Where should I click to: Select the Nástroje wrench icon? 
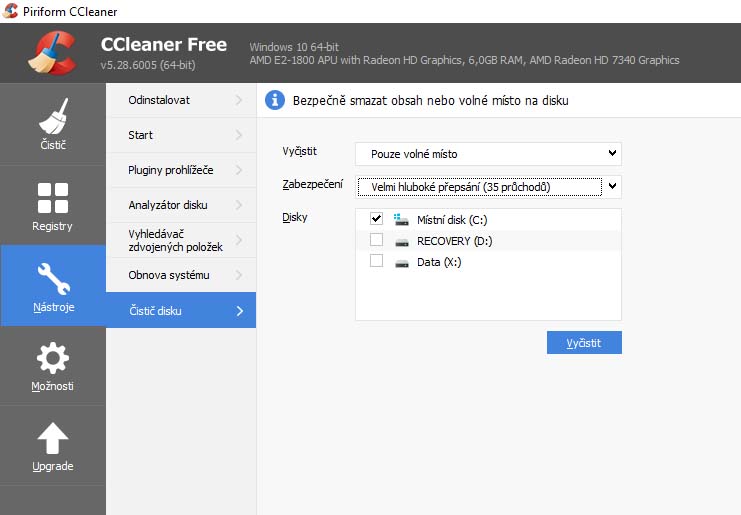pyautogui.click(x=53, y=279)
